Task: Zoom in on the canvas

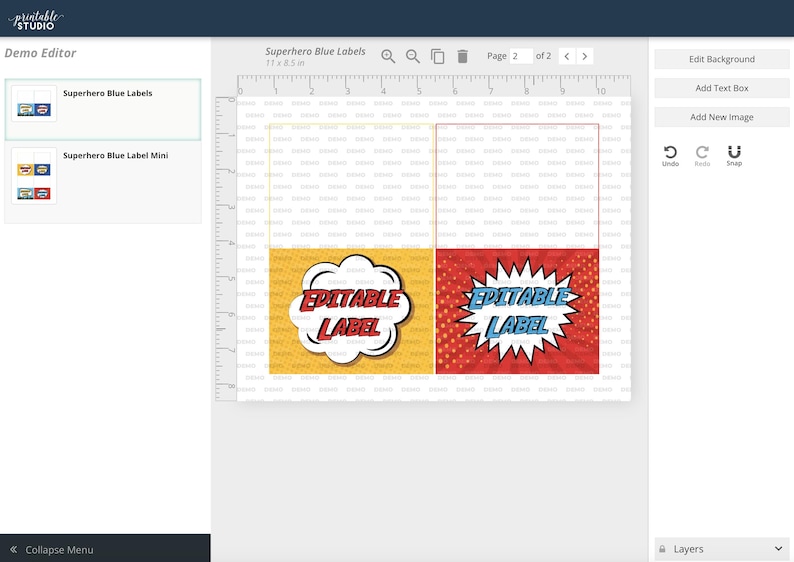Action: tap(388, 56)
